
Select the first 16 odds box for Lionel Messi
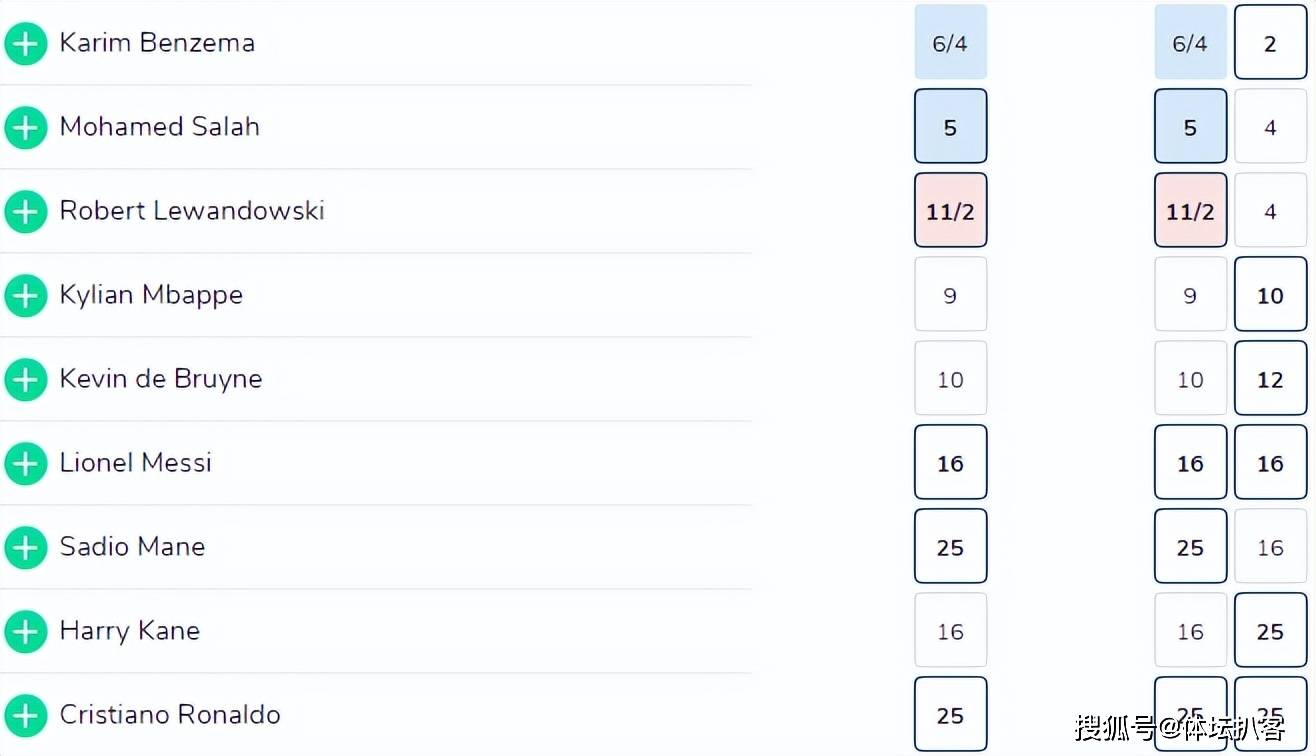coord(950,463)
